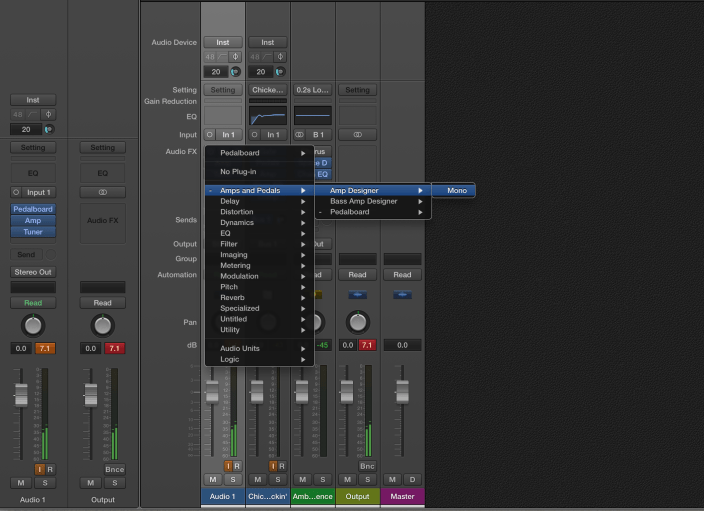Toggle input monitoring on the Chic...ckin' strip
704x511 pixels.
coord(272,466)
